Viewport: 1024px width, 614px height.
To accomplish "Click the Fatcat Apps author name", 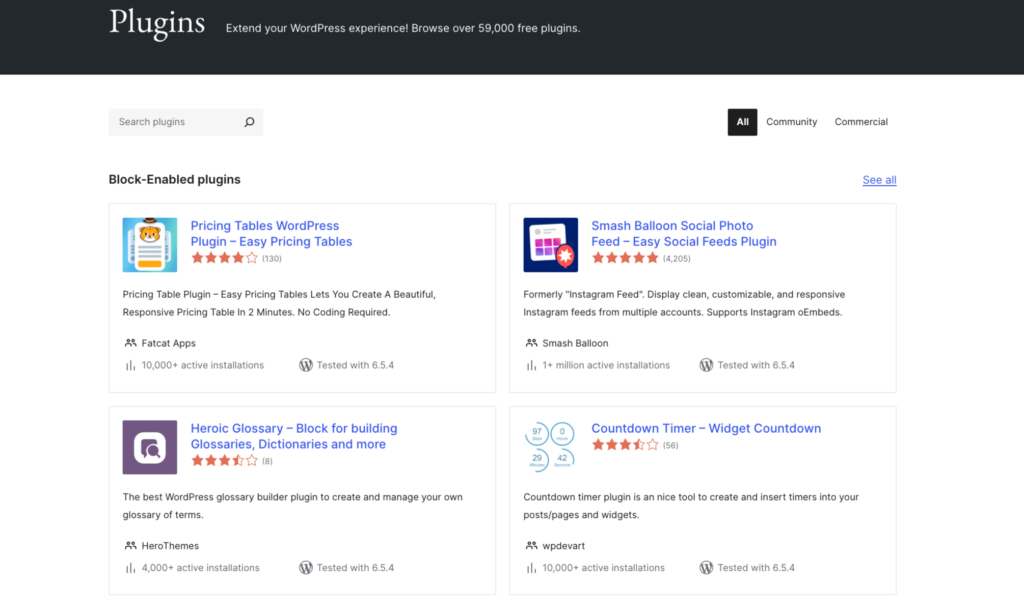I will (x=169, y=343).
